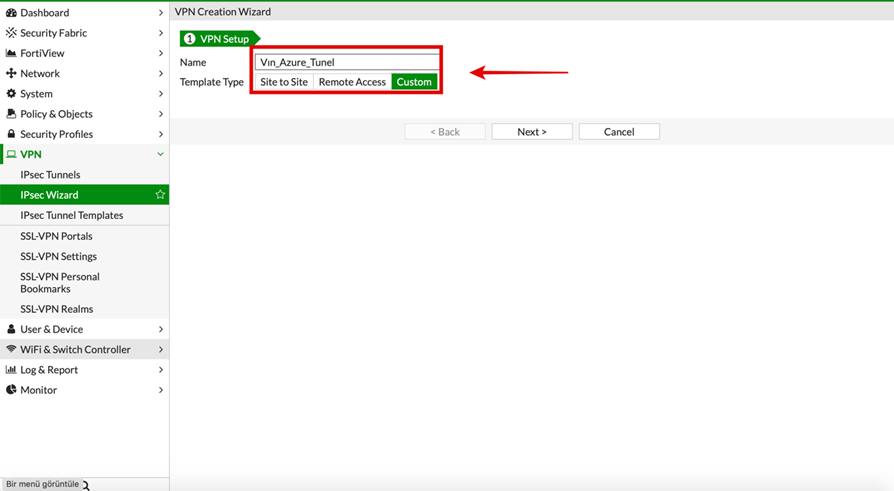Click the WiFi & Switch Controller icon

[x=11, y=349]
